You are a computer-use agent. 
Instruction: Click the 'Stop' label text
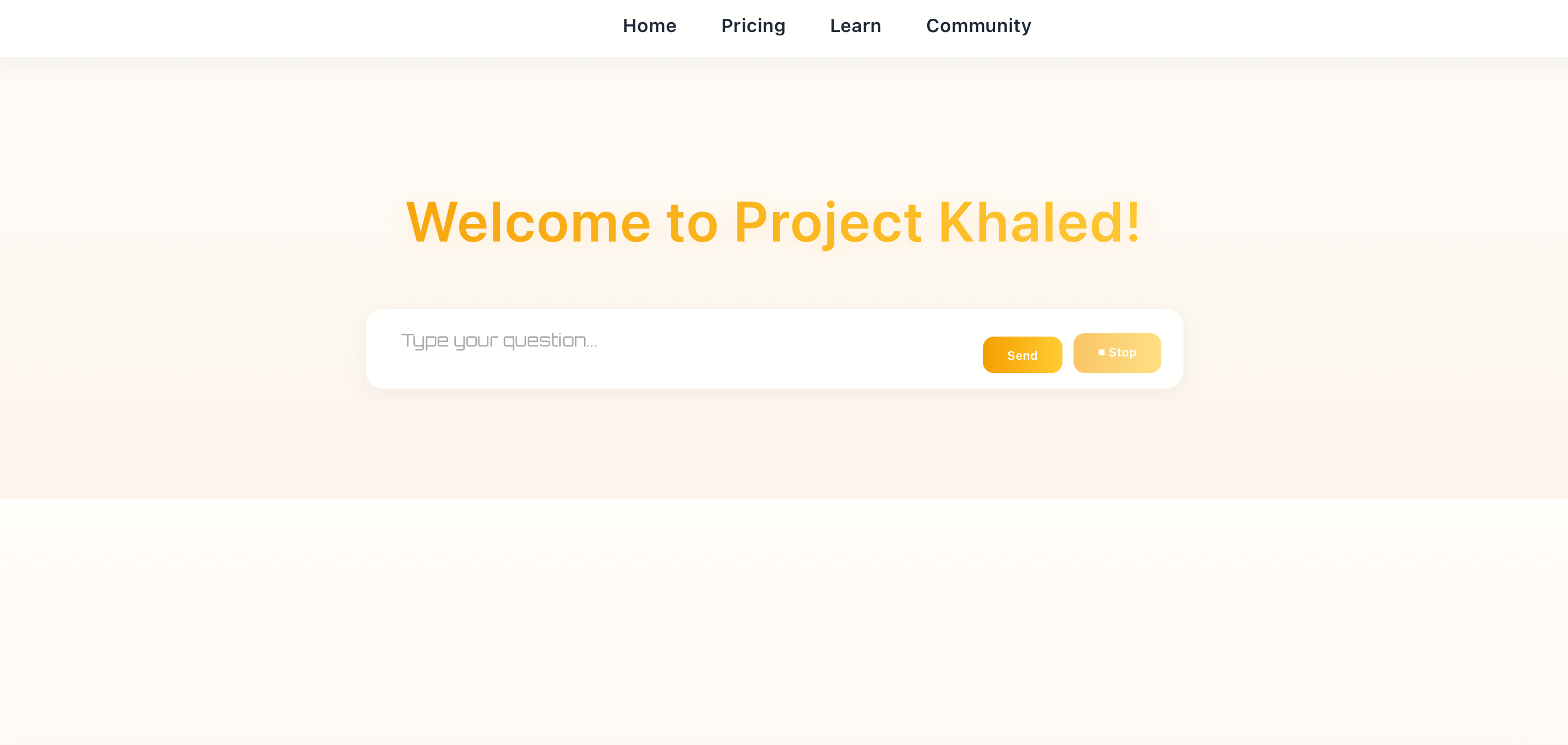pyautogui.click(x=1122, y=353)
